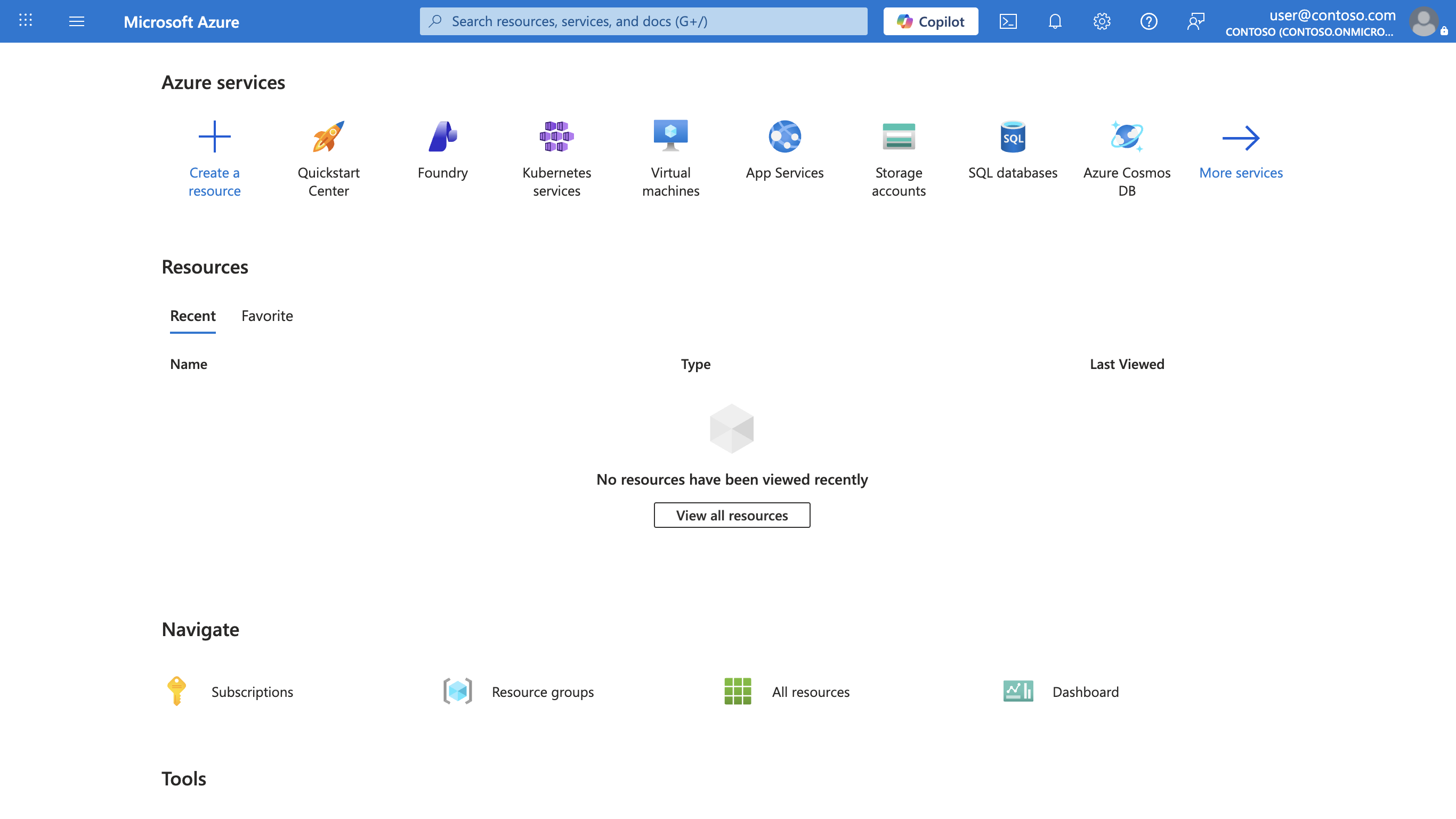This screenshot has height=819, width=1456.
Task: Open the help question mark icon
Action: point(1148,21)
